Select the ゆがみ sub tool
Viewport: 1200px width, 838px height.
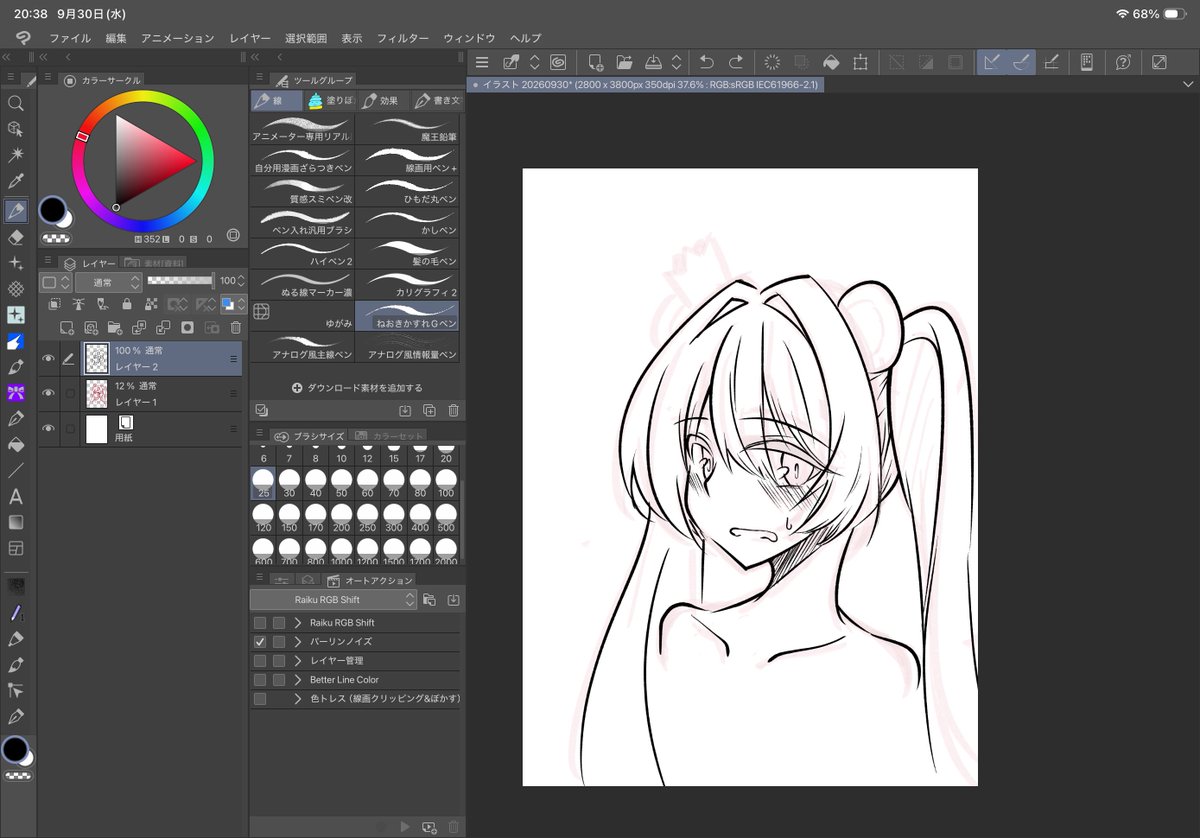[x=303, y=315]
